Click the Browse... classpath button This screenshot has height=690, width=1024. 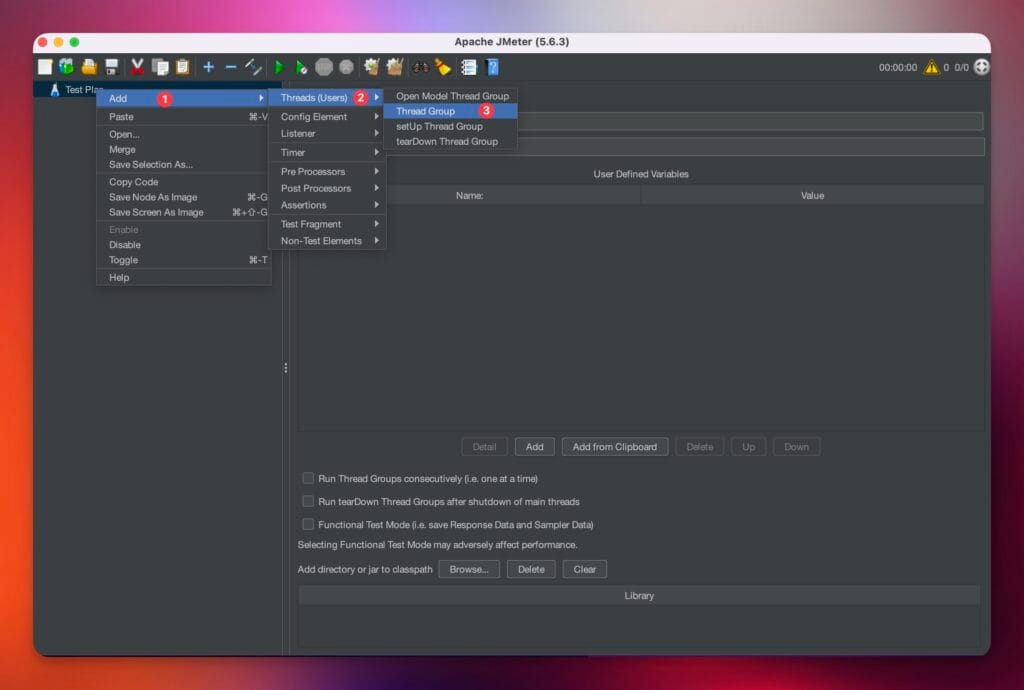click(x=469, y=569)
